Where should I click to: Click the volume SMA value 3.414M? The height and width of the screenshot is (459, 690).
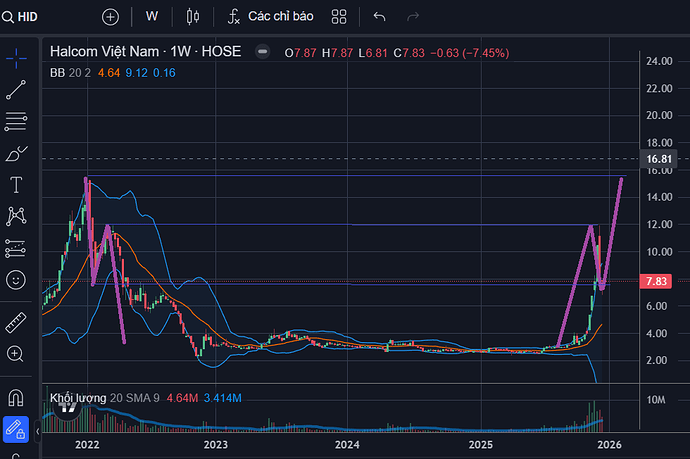pos(223,398)
